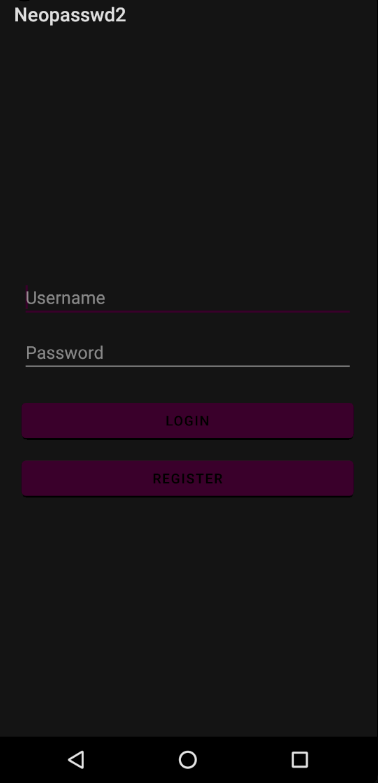378x783 pixels.
Task: Tap the Android home circle icon
Action: [188, 760]
